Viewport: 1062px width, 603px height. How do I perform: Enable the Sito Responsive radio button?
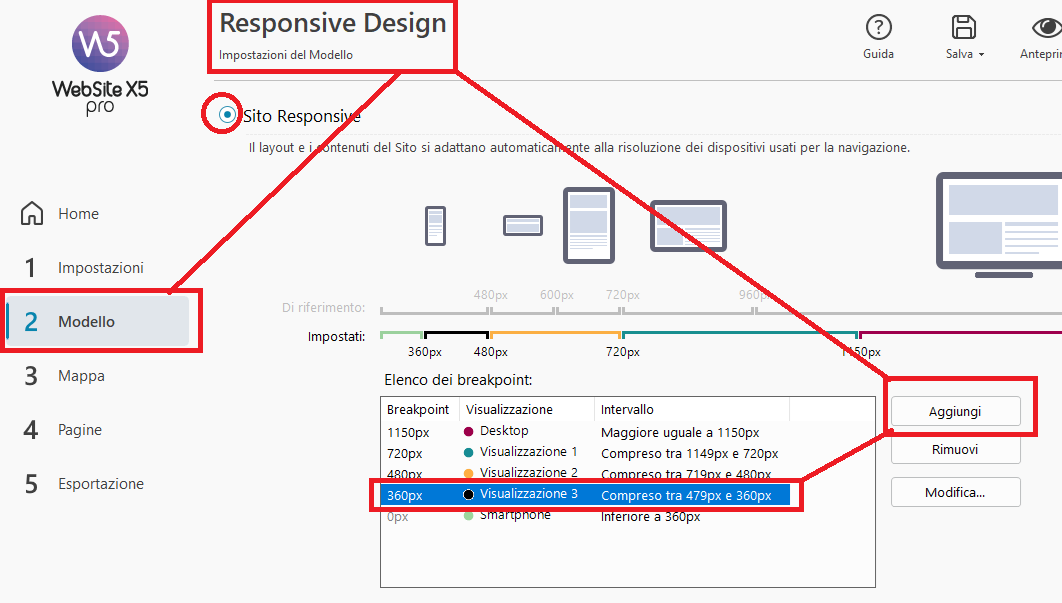pos(227,115)
